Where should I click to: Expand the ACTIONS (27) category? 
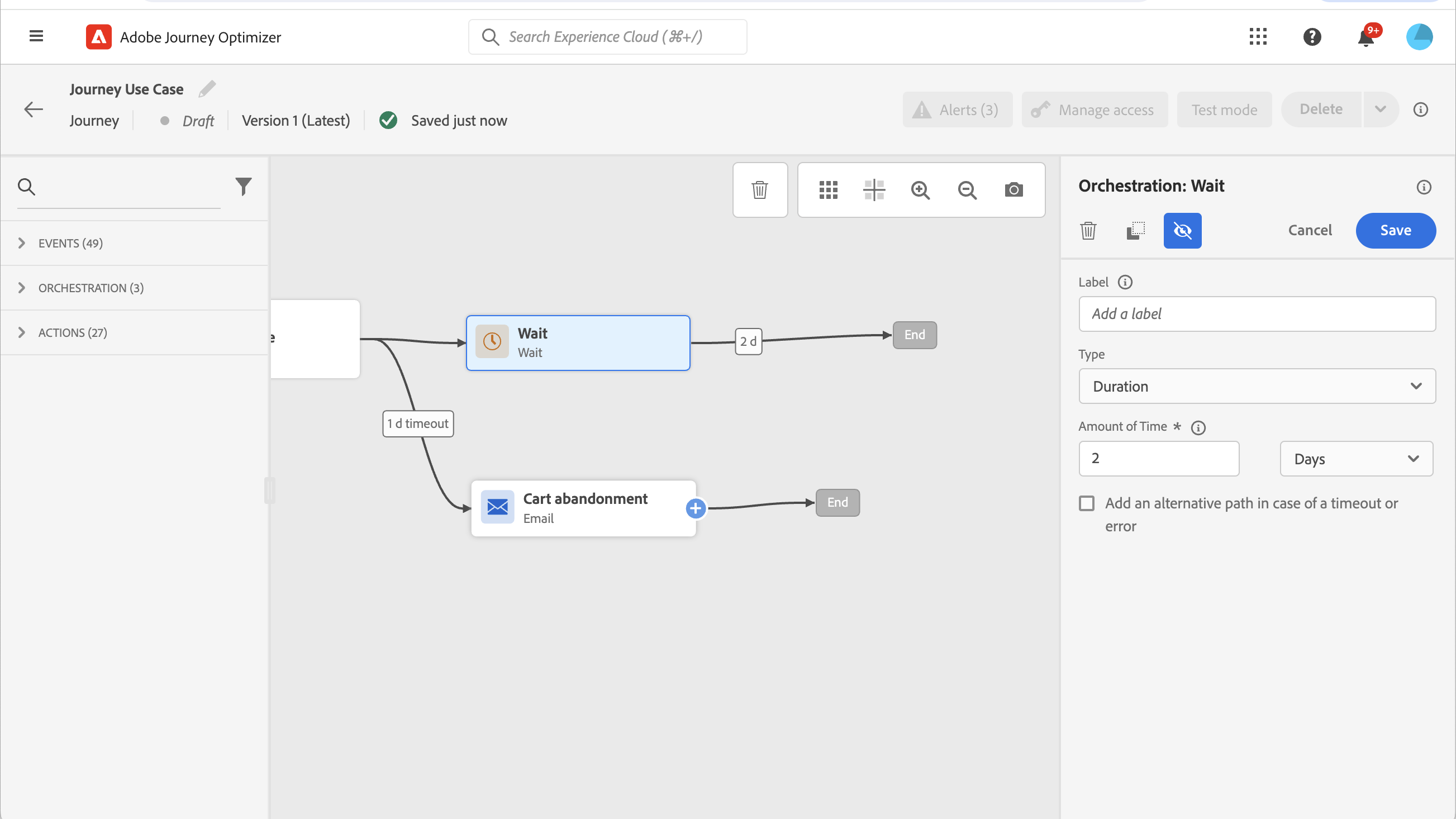pos(72,332)
